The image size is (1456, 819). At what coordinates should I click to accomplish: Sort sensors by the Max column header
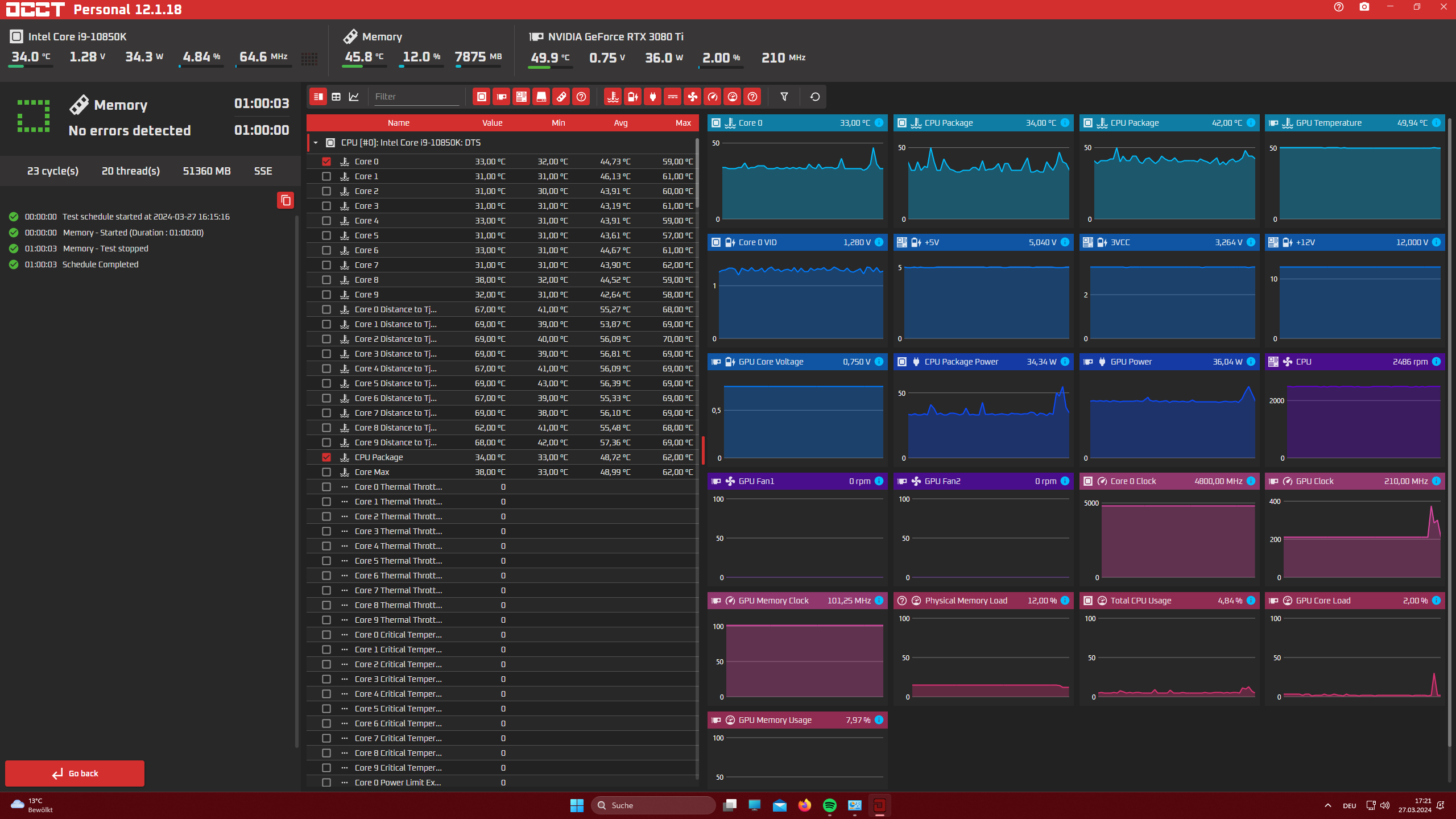682,123
